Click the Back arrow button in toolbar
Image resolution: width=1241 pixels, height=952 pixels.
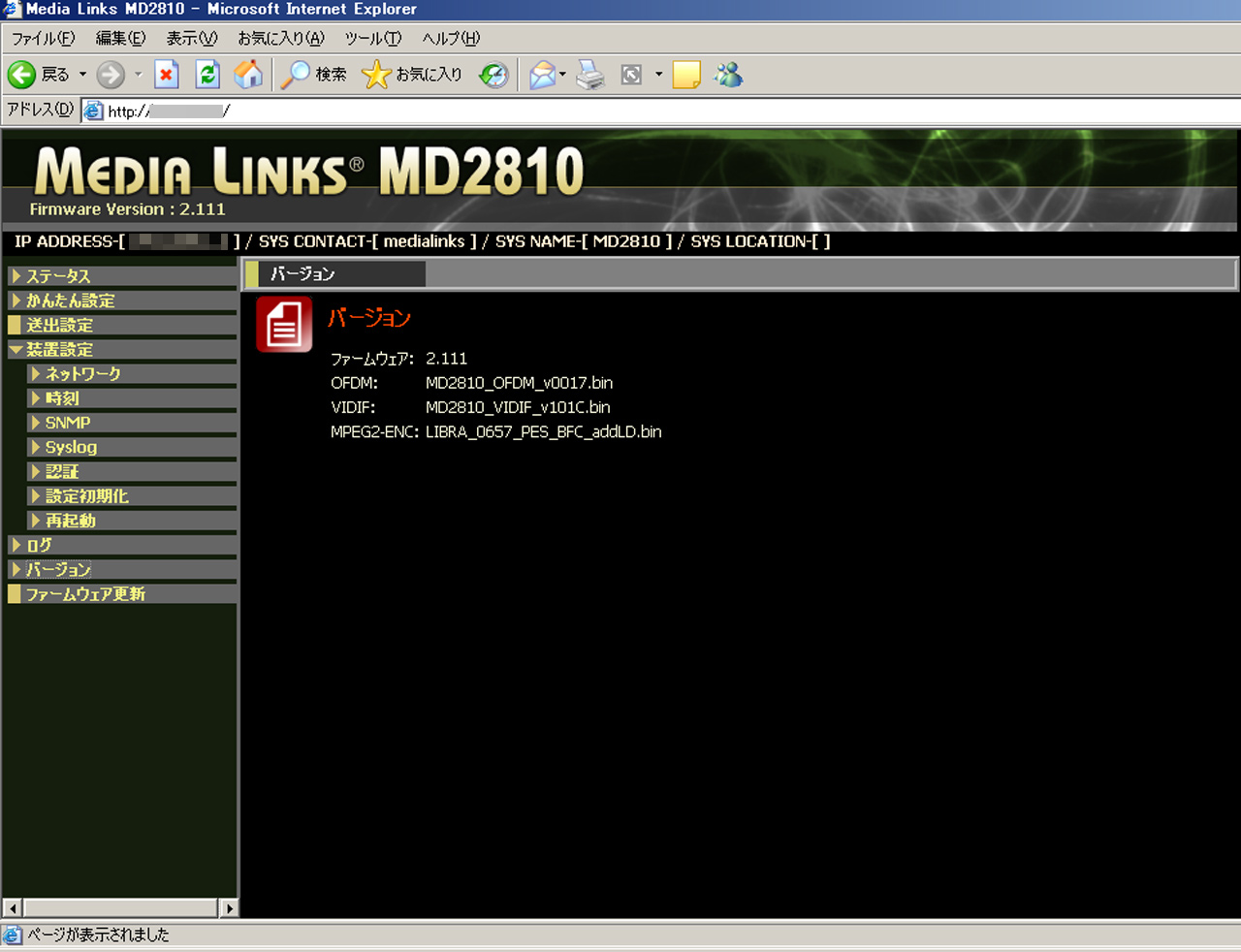(22, 75)
